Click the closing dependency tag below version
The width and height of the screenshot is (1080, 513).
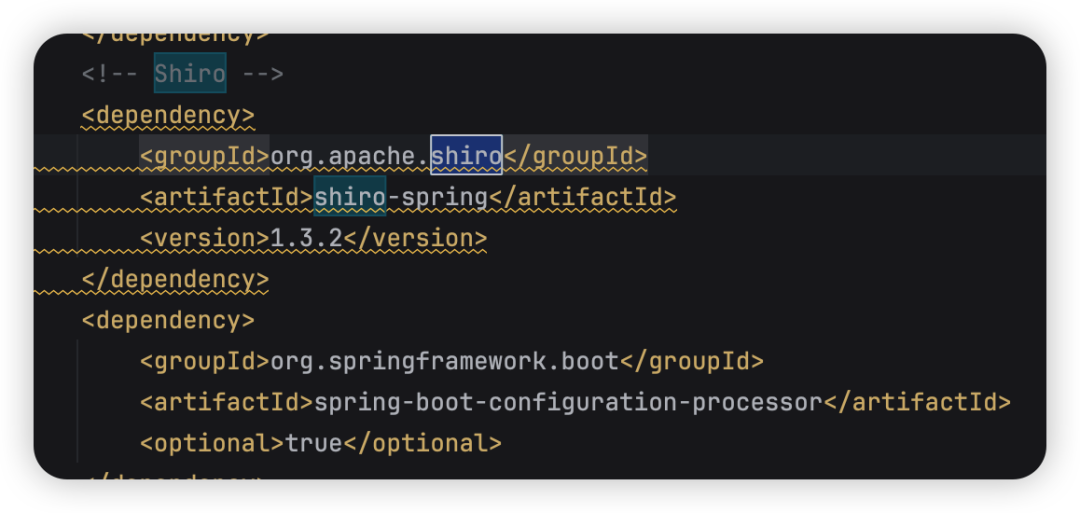(x=175, y=279)
